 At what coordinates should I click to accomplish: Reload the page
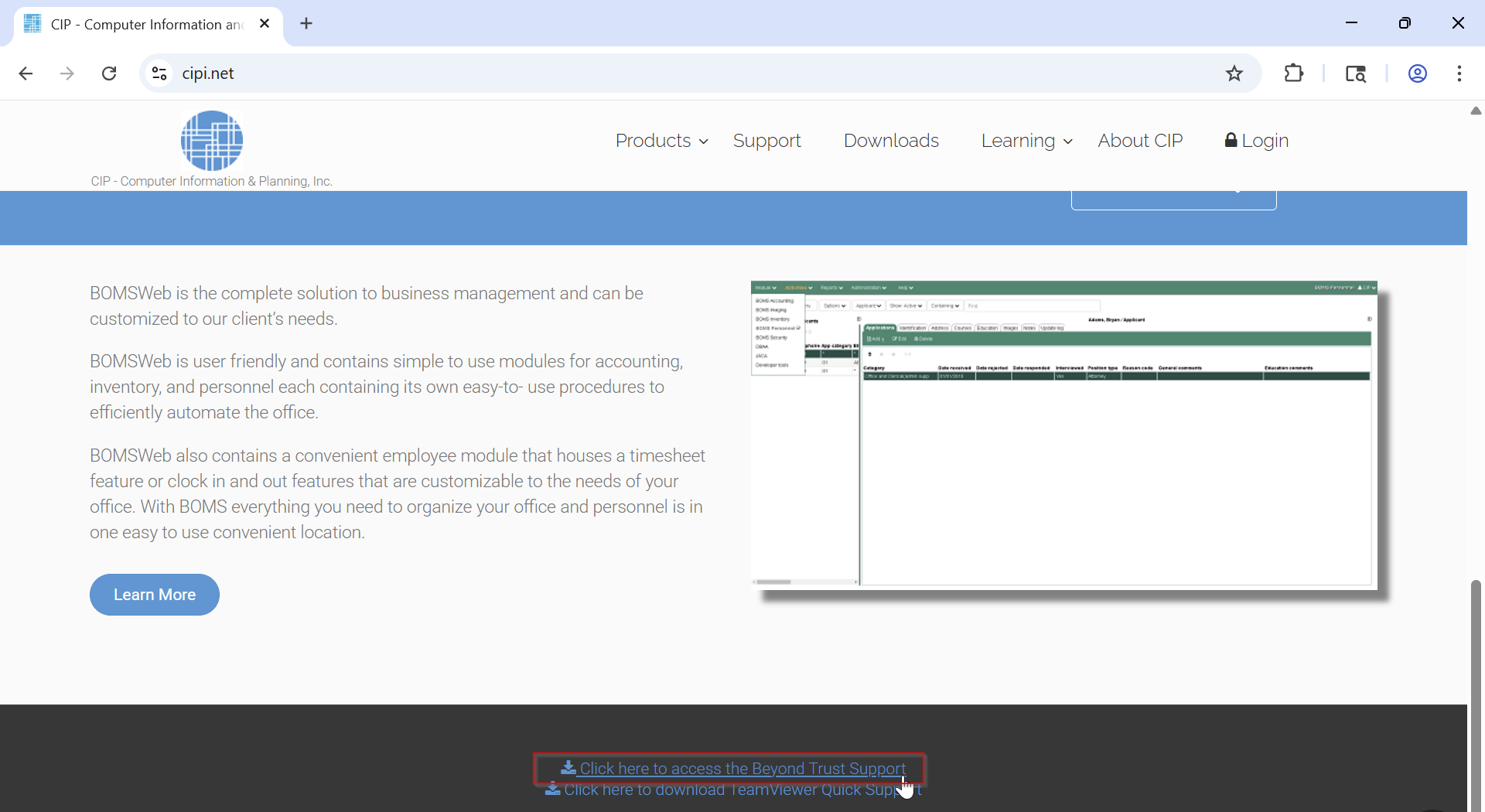[x=109, y=73]
